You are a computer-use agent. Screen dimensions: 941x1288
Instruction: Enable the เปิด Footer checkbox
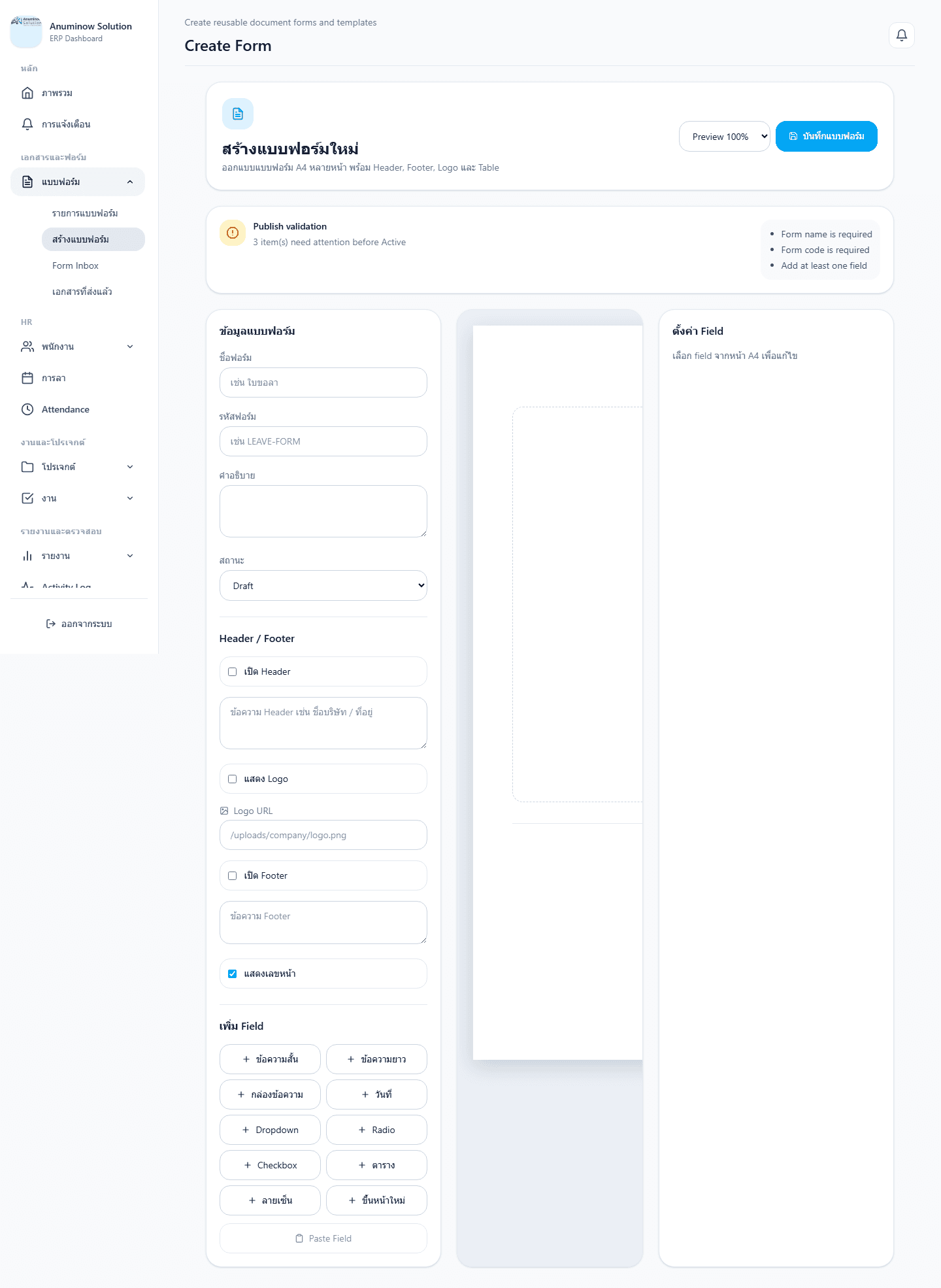click(x=232, y=875)
